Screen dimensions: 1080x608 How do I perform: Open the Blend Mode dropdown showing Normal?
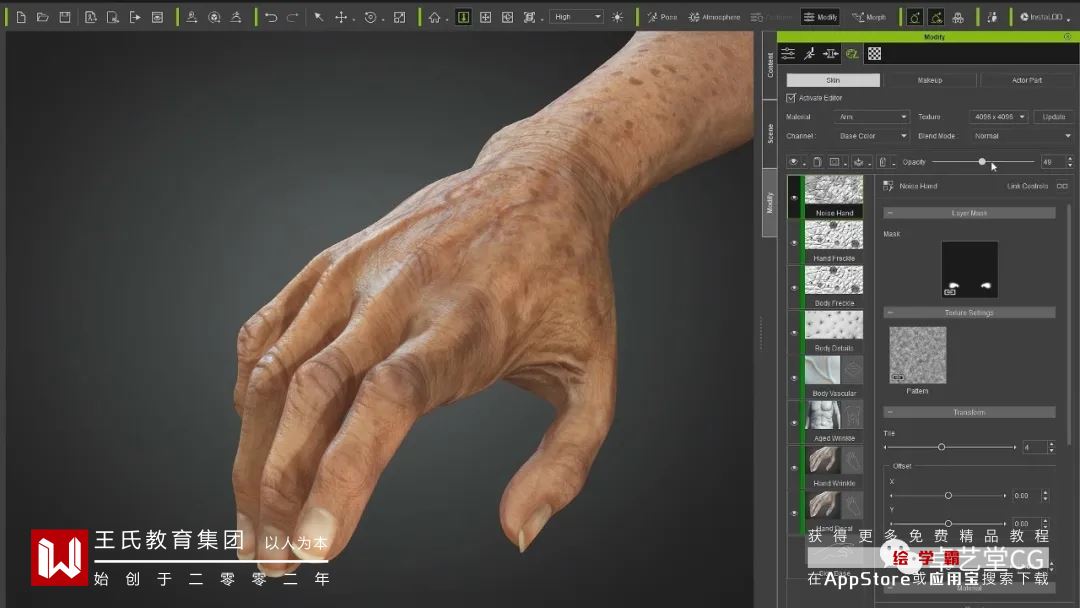click(1021, 136)
